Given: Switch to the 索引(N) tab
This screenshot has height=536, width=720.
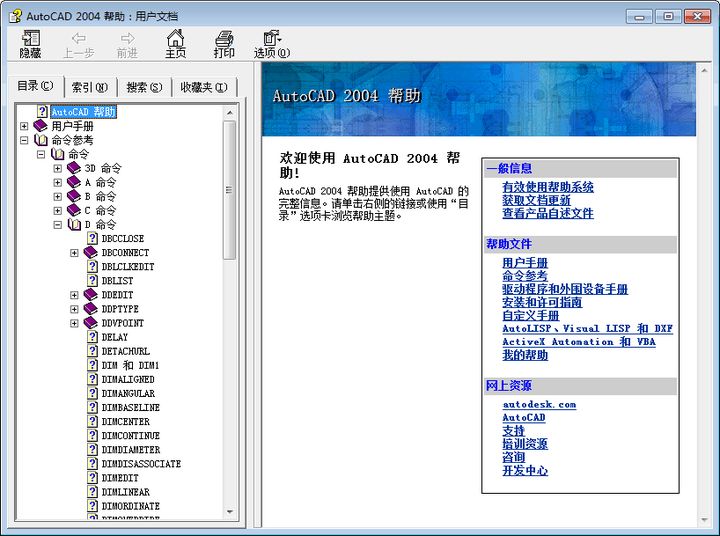Looking at the screenshot, I should 90,87.
